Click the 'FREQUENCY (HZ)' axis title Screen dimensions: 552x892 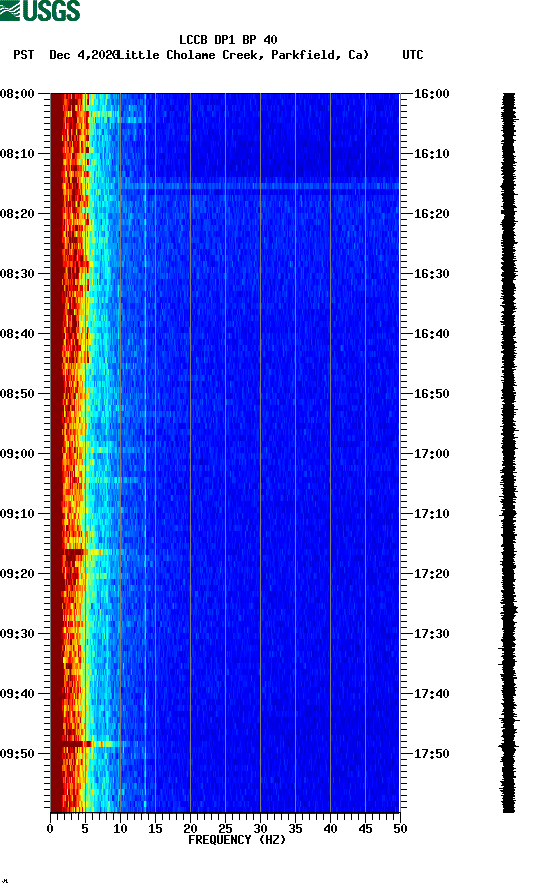pyautogui.click(x=237, y=840)
